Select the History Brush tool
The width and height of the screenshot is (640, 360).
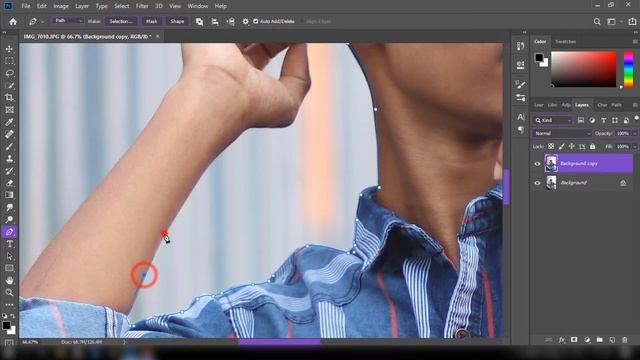pos(9,171)
